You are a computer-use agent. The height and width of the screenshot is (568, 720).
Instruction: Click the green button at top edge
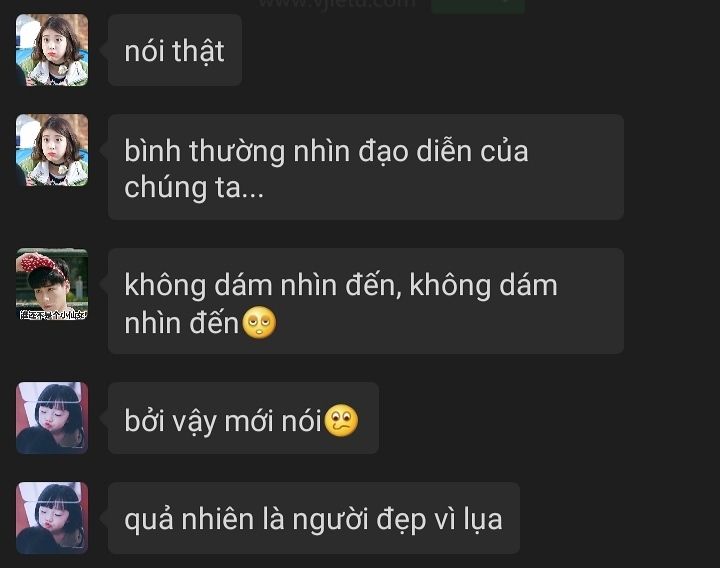[478, 6]
